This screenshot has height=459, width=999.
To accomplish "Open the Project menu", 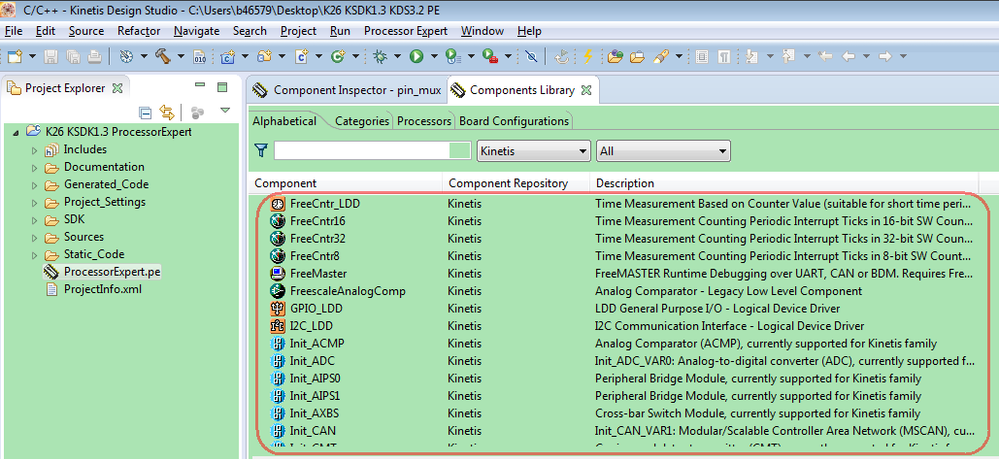I will click(298, 31).
